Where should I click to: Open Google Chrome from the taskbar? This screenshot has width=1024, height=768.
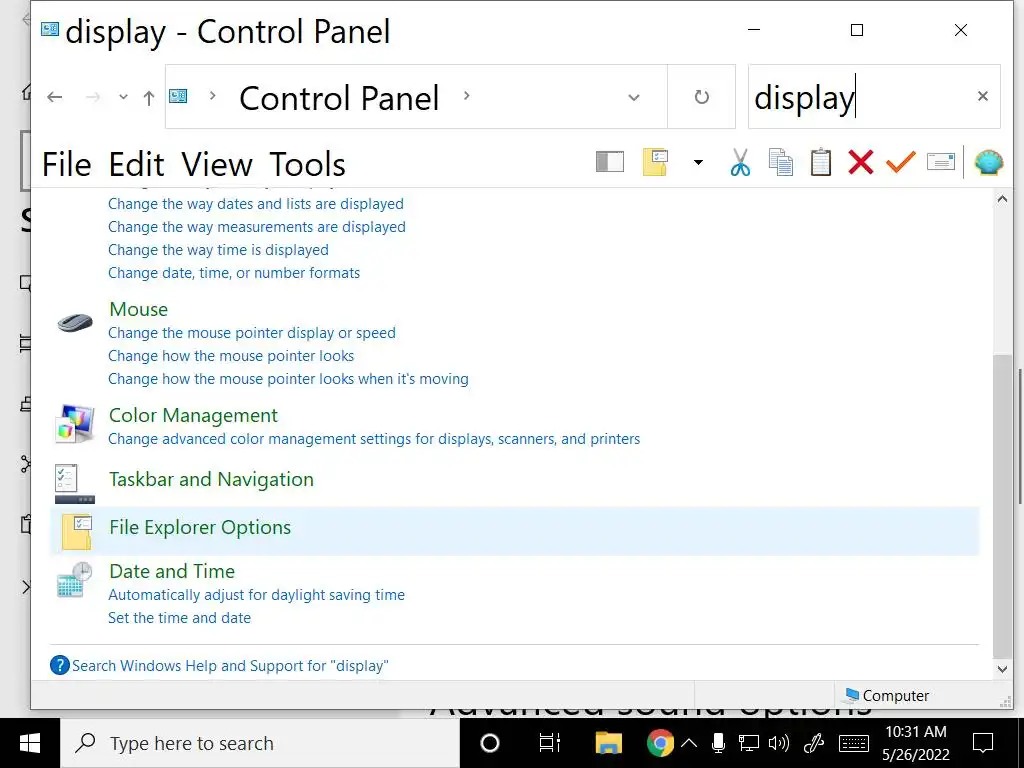click(x=660, y=743)
